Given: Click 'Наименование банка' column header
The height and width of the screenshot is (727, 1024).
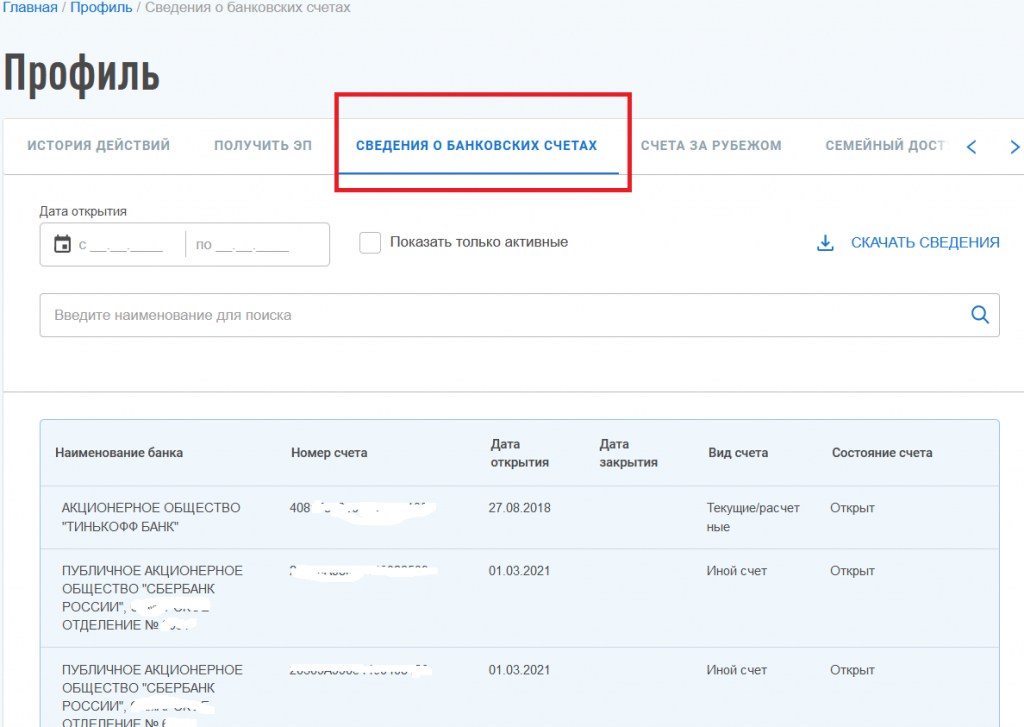Looking at the screenshot, I should point(119,453).
